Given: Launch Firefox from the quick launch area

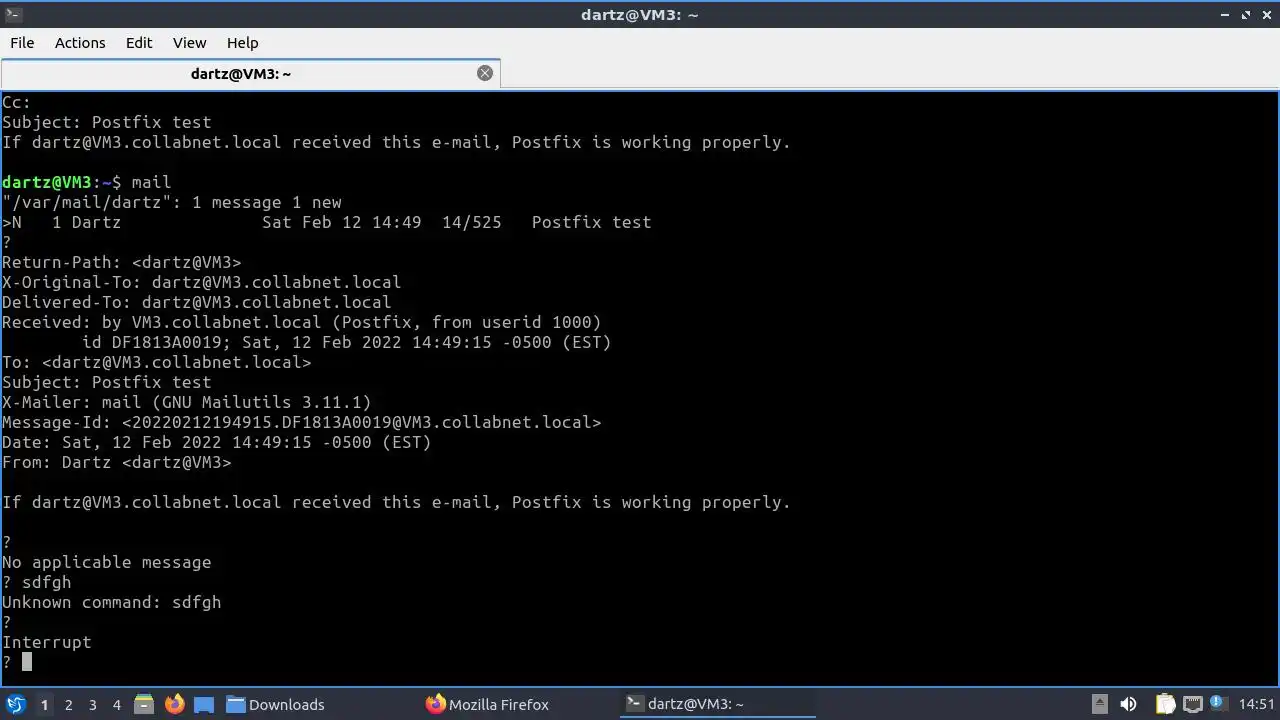Looking at the screenshot, I should (x=174, y=704).
